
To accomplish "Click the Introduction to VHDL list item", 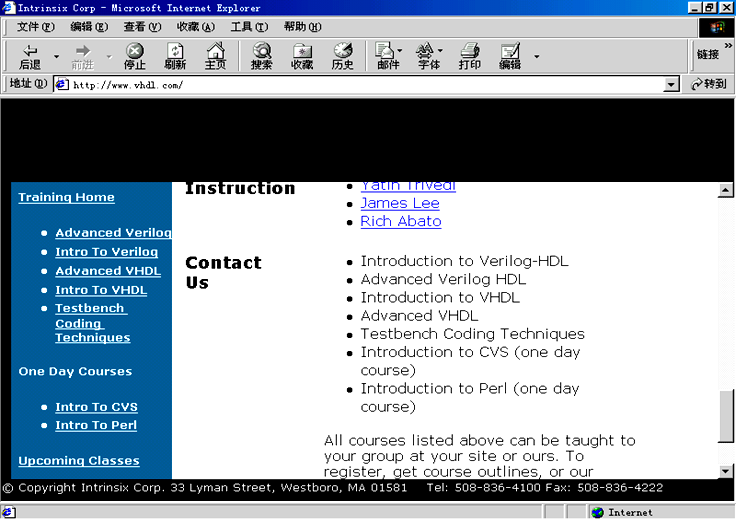I will pos(440,298).
